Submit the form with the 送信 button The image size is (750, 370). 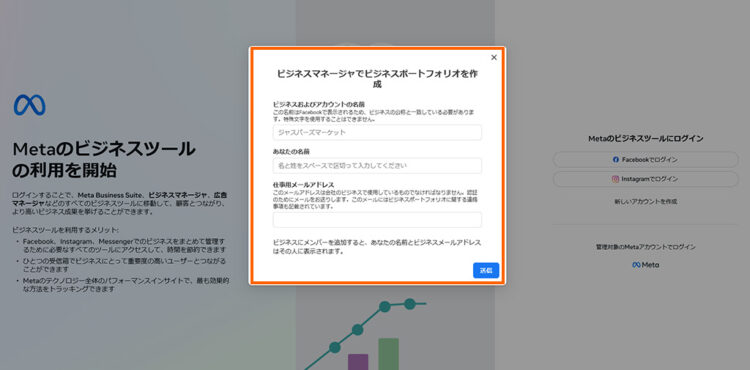486,270
